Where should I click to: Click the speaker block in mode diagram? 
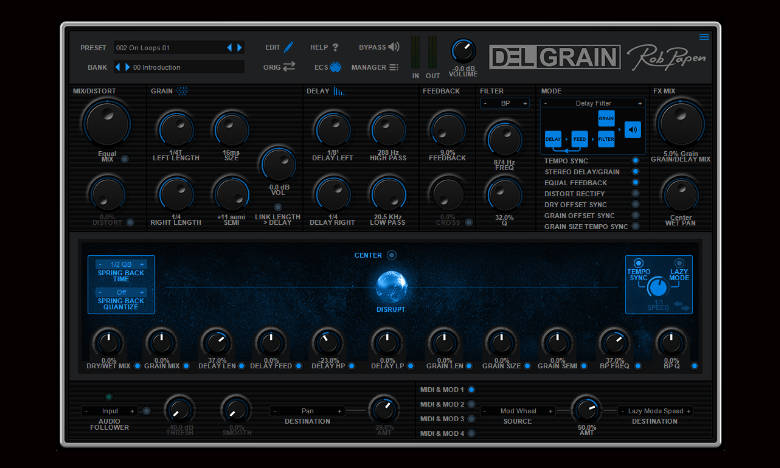[633, 130]
